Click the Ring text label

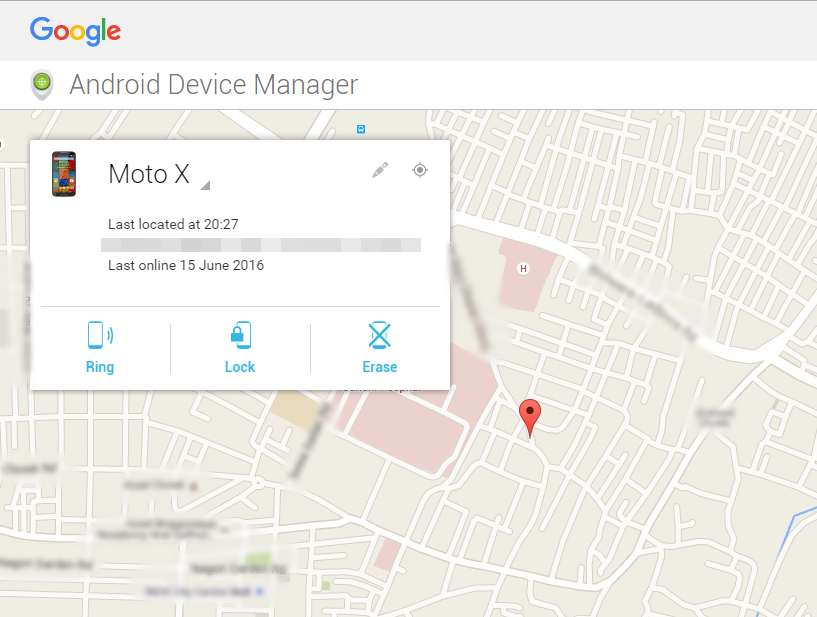pyautogui.click(x=100, y=367)
